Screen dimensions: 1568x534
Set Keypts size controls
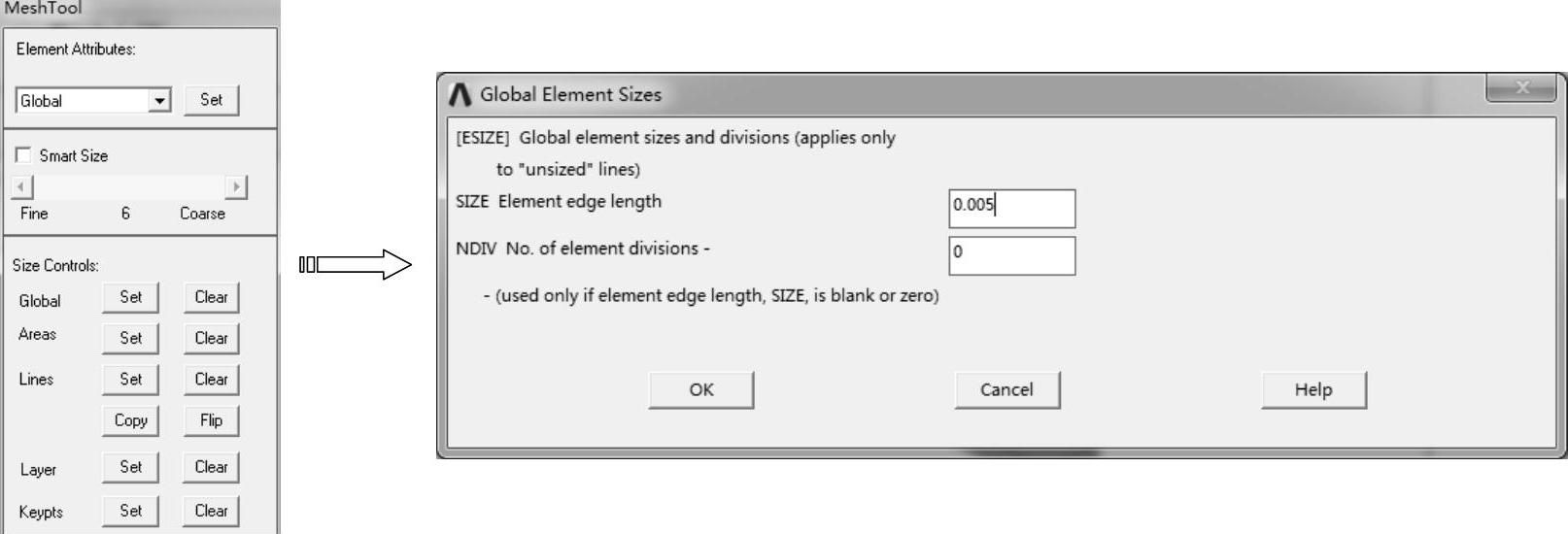pos(130,511)
